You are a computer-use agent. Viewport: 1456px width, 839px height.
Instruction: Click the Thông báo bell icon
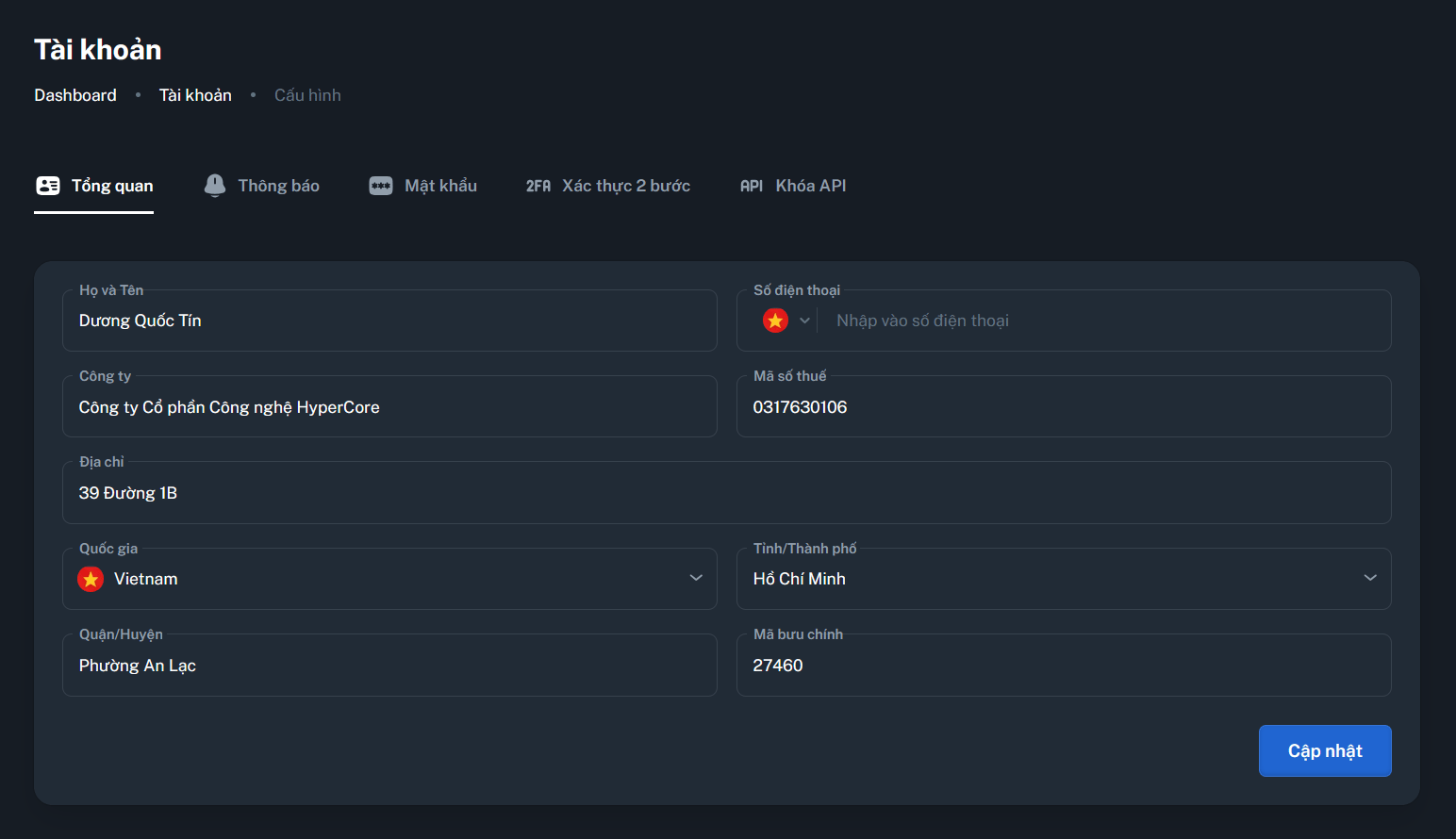click(215, 186)
